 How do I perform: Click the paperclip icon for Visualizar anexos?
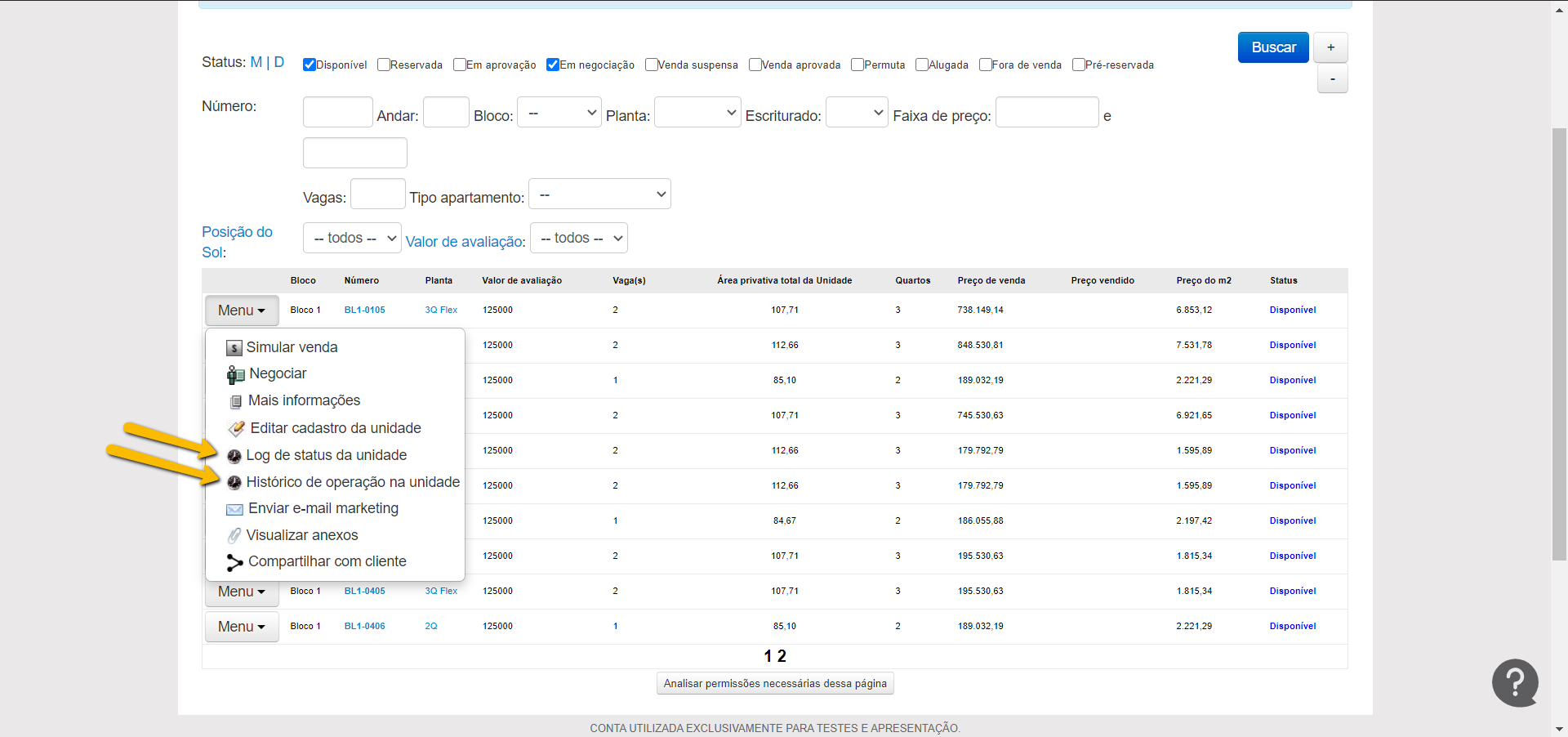pos(234,536)
